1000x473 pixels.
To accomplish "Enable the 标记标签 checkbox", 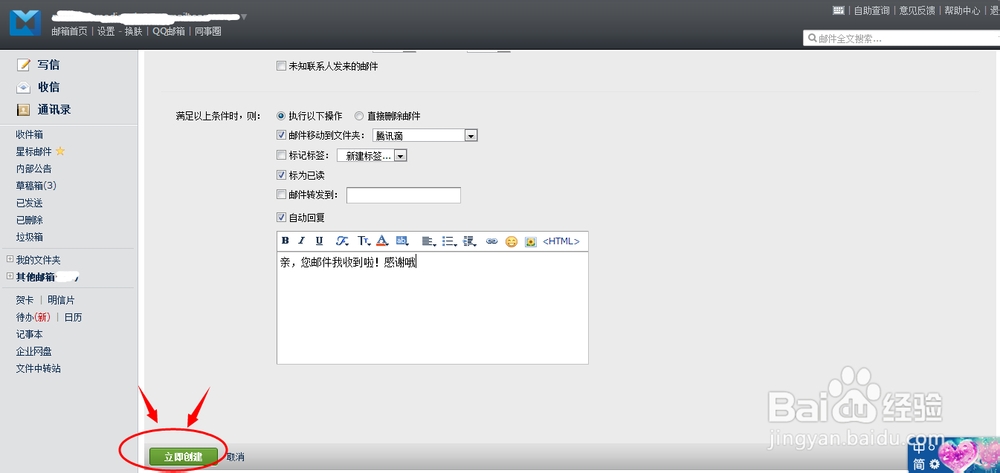I will tap(281, 154).
